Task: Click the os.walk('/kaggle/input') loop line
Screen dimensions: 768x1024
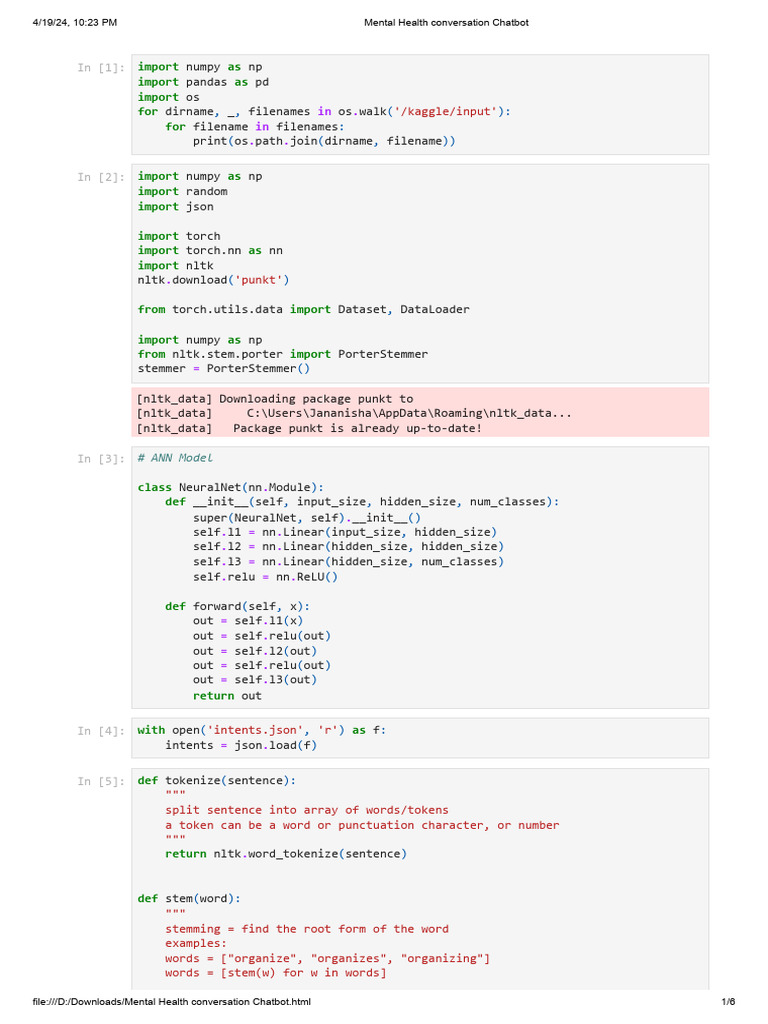Action: [x=324, y=111]
